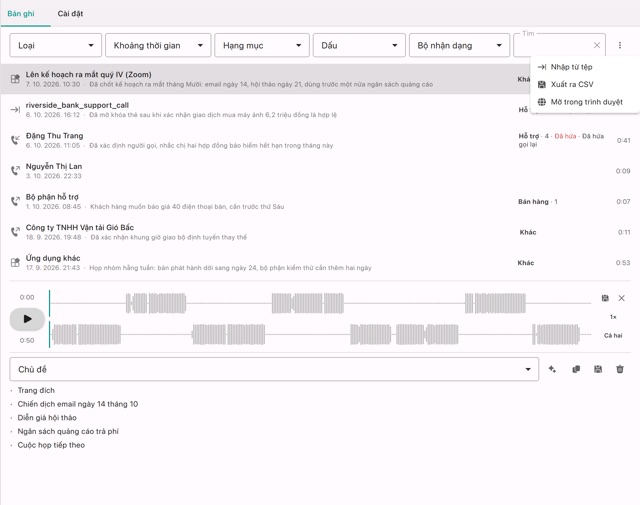
Task: Click the 0:53 duration of Ứng dụng khác
Action: pos(623,263)
